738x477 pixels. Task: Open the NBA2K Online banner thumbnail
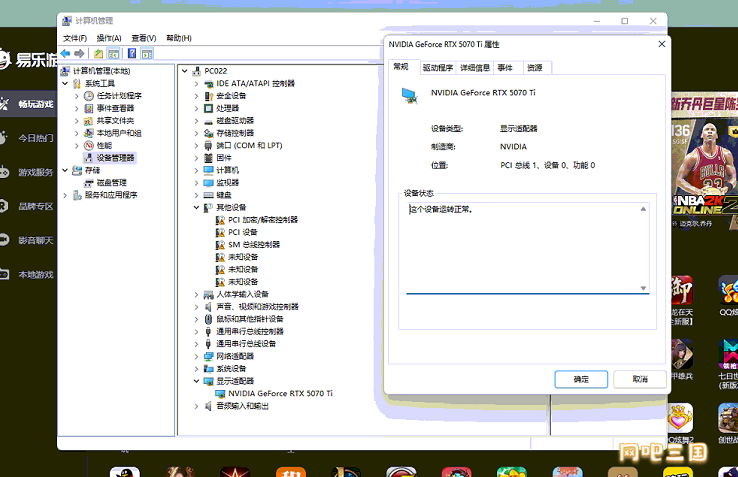pos(704,163)
